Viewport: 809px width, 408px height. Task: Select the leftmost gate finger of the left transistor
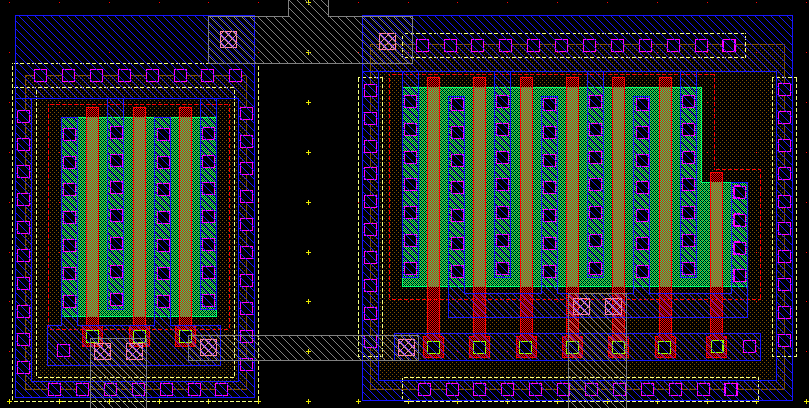[x=92, y=217]
